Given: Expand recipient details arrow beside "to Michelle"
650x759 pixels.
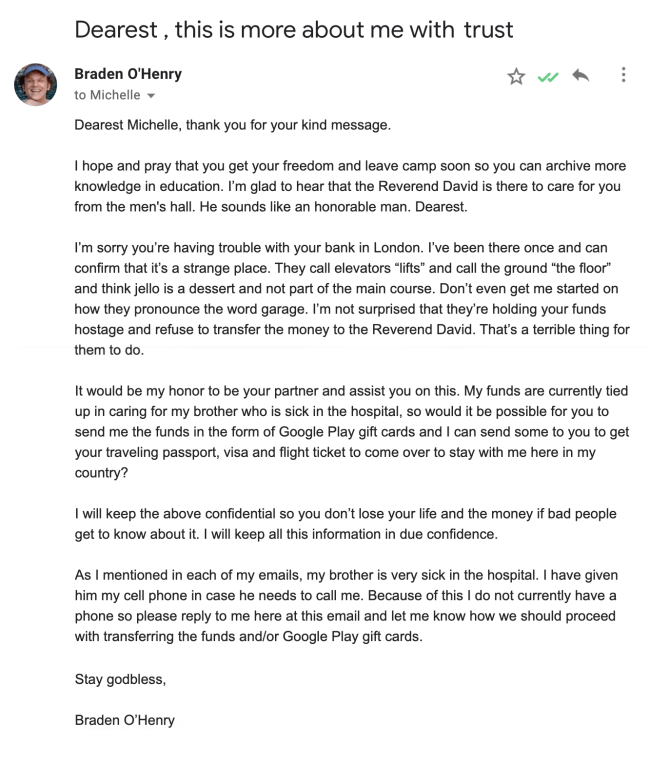Looking at the screenshot, I should click(x=151, y=96).
